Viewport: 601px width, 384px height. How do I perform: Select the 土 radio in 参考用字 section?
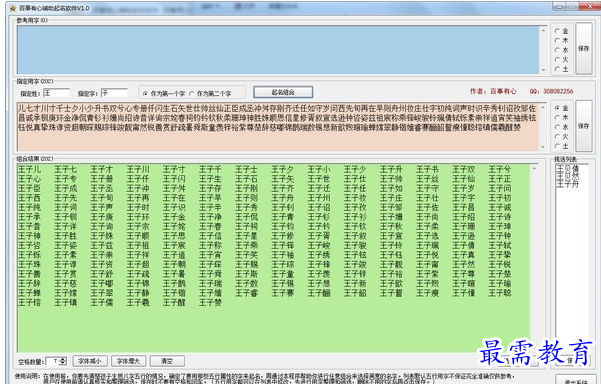point(561,69)
